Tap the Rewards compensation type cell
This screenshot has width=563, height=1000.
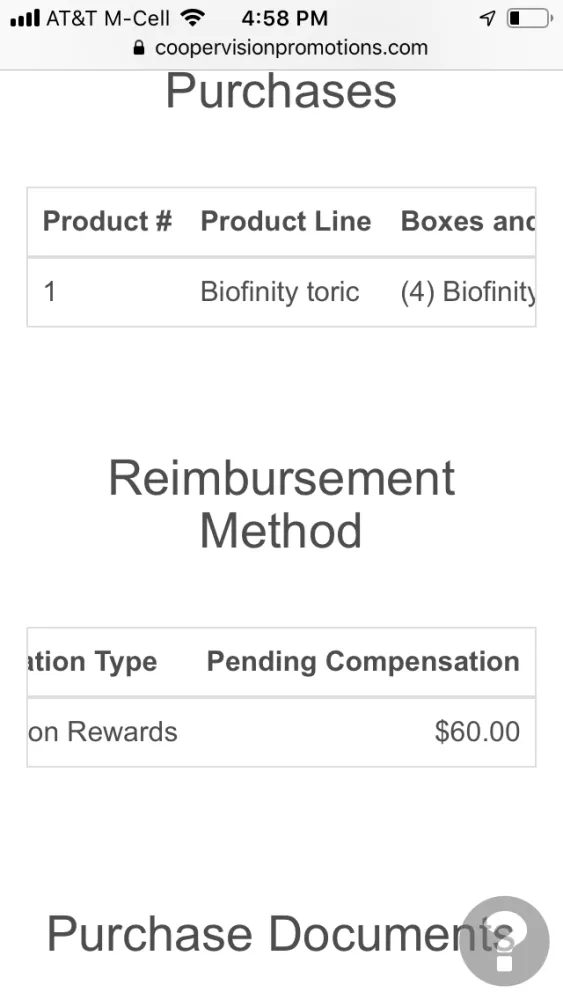click(x=103, y=732)
